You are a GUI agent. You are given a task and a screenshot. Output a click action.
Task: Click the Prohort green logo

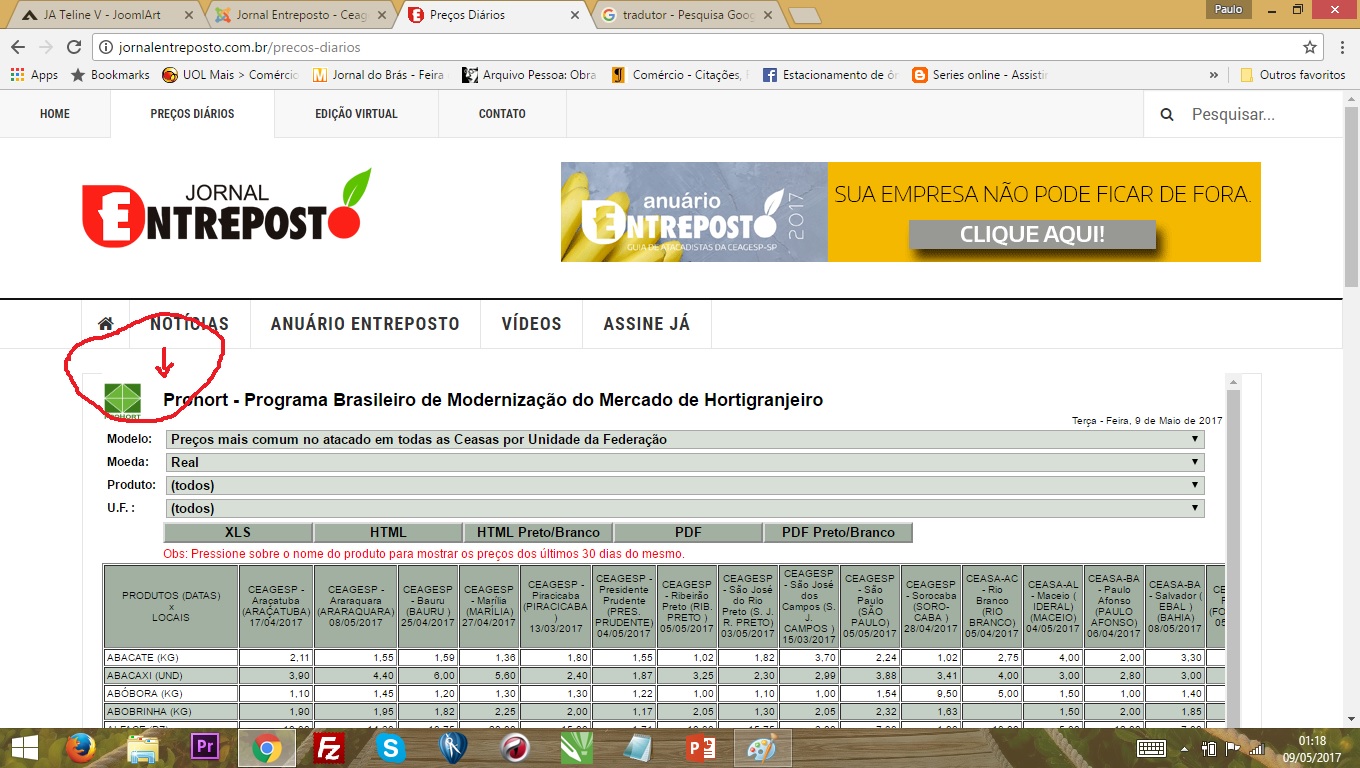pyautogui.click(x=123, y=400)
